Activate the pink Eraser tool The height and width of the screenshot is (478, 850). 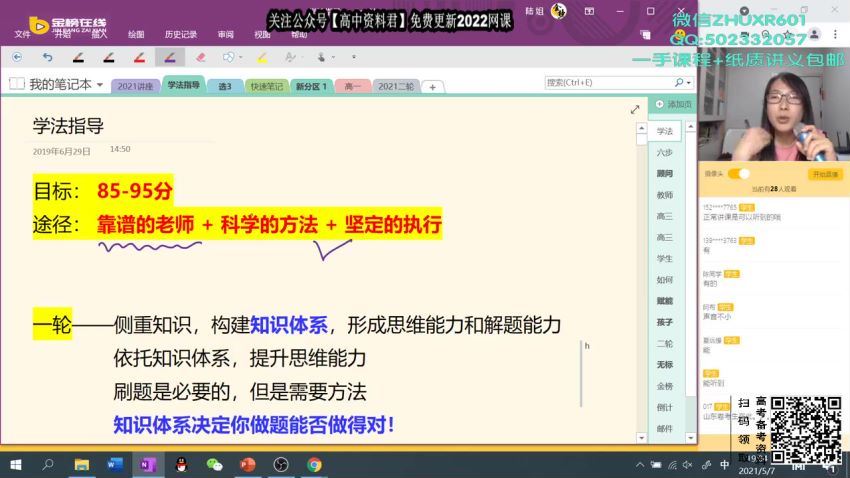[201, 57]
